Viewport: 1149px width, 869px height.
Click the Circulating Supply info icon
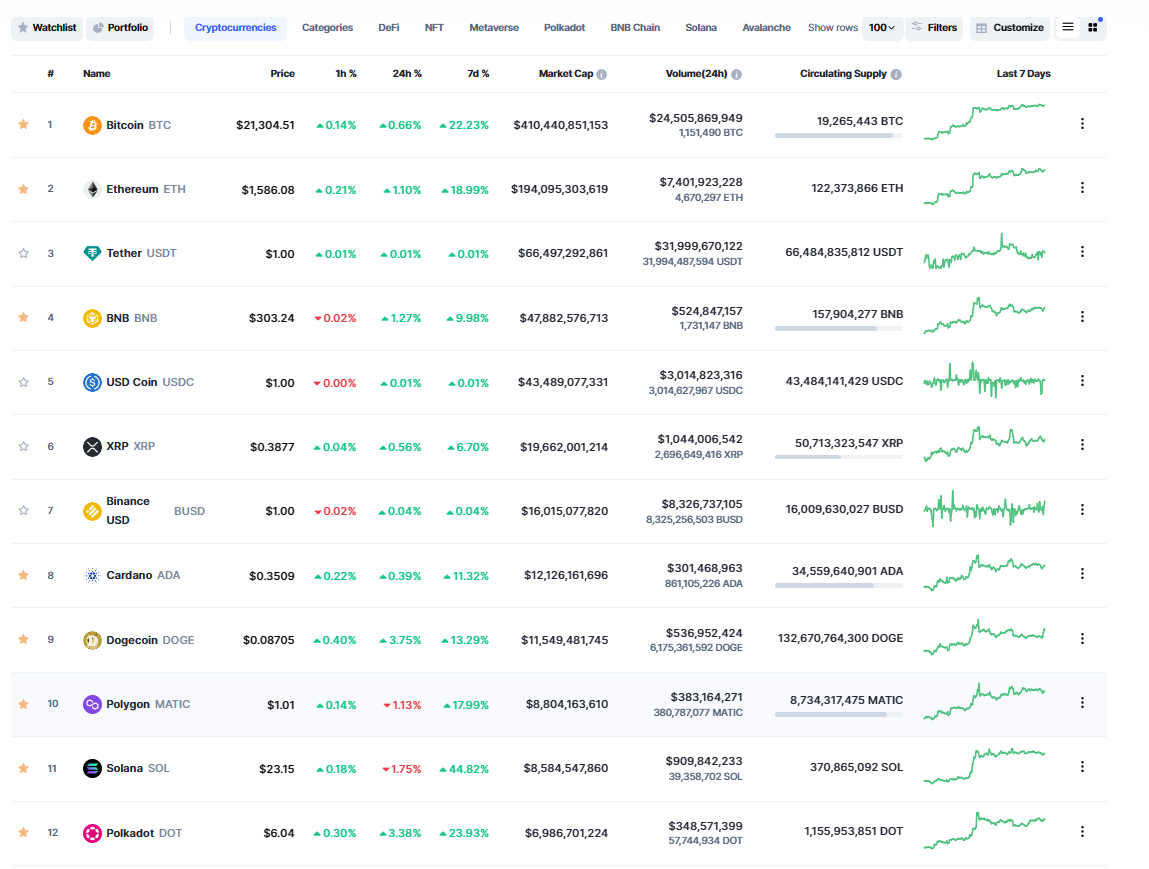pyautogui.click(x=896, y=74)
